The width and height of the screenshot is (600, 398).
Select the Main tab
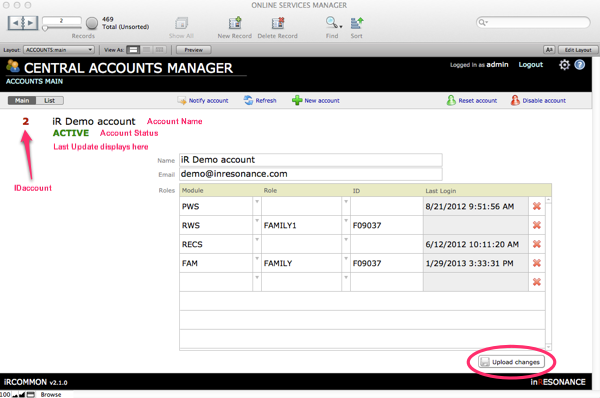click(22, 100)
